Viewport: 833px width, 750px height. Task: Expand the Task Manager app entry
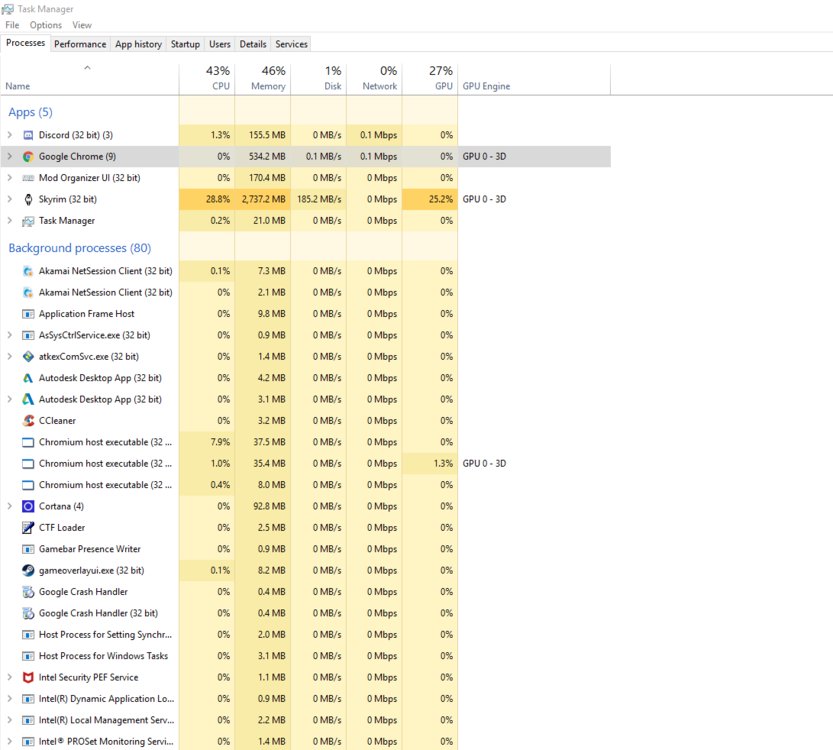pos(10,220)
